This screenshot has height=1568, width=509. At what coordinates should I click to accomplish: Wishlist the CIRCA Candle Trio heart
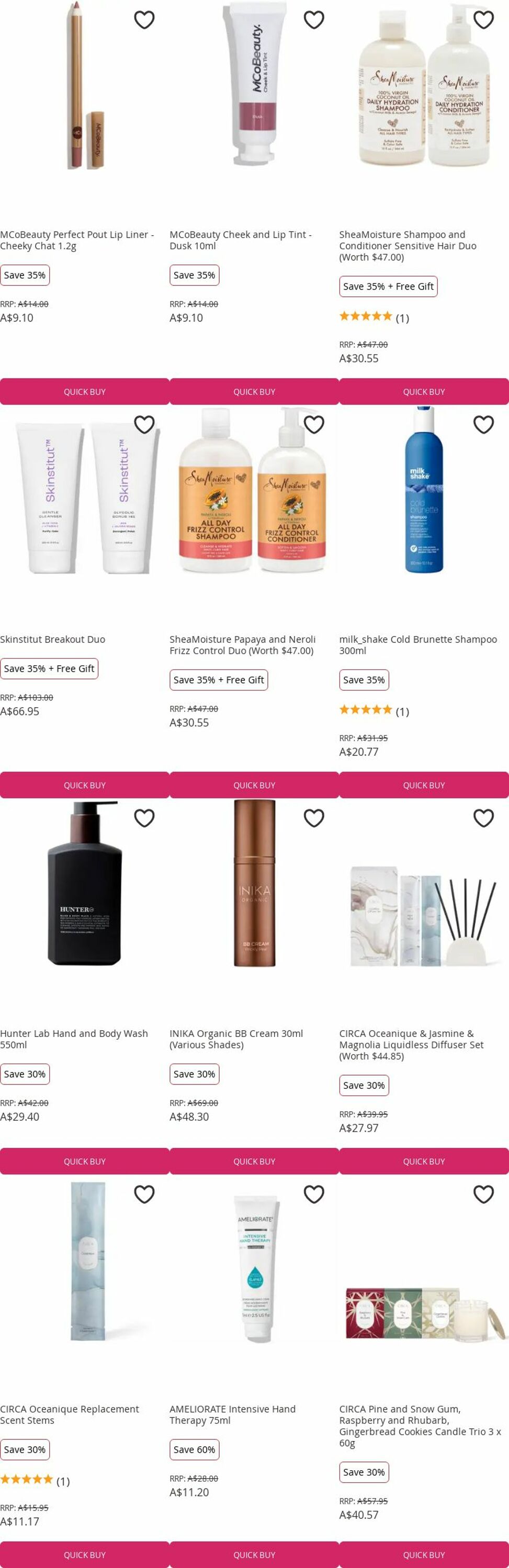(x=483, y=1194)
